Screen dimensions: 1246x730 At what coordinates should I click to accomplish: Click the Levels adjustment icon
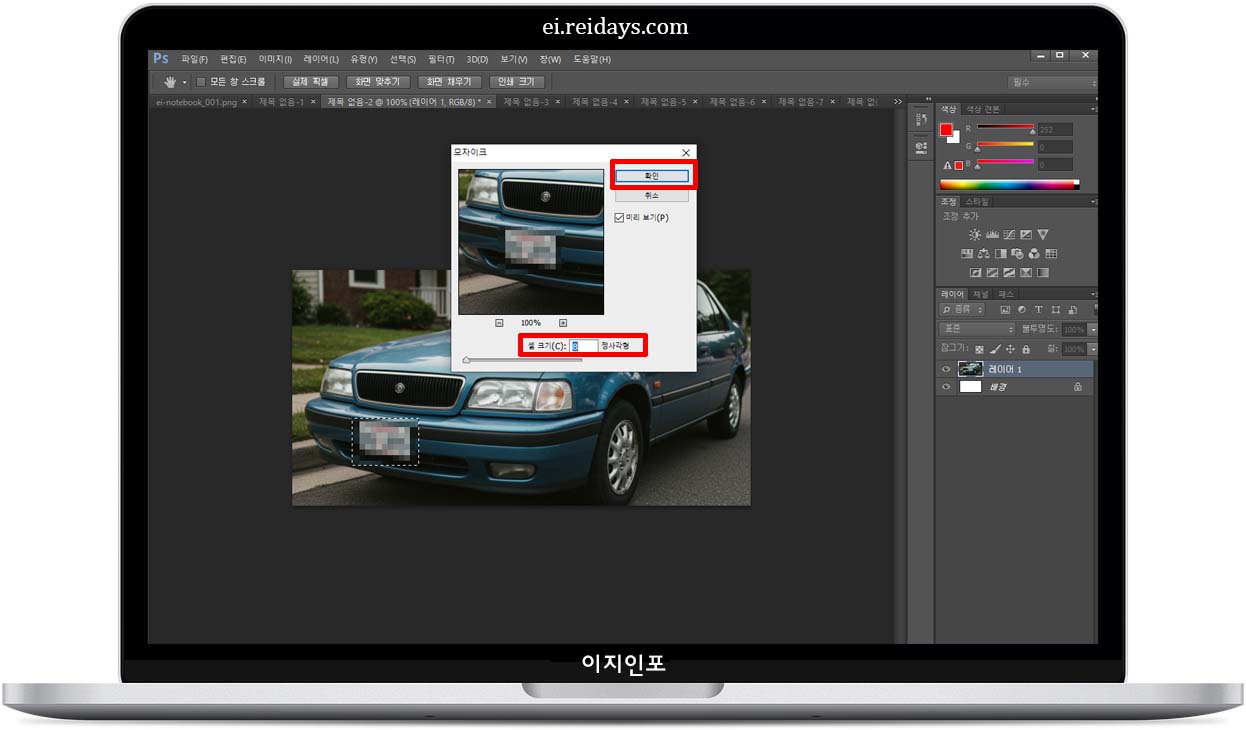click(x=993, y=234)
